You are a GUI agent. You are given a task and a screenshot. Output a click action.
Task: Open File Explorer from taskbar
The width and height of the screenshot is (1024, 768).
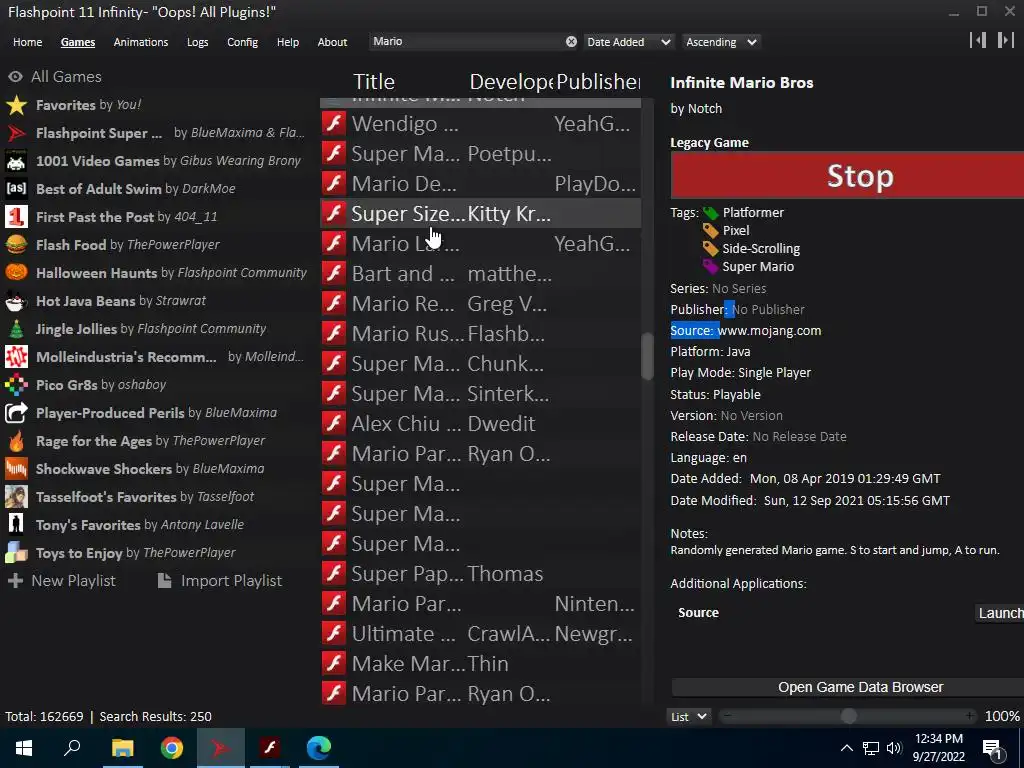122,748
